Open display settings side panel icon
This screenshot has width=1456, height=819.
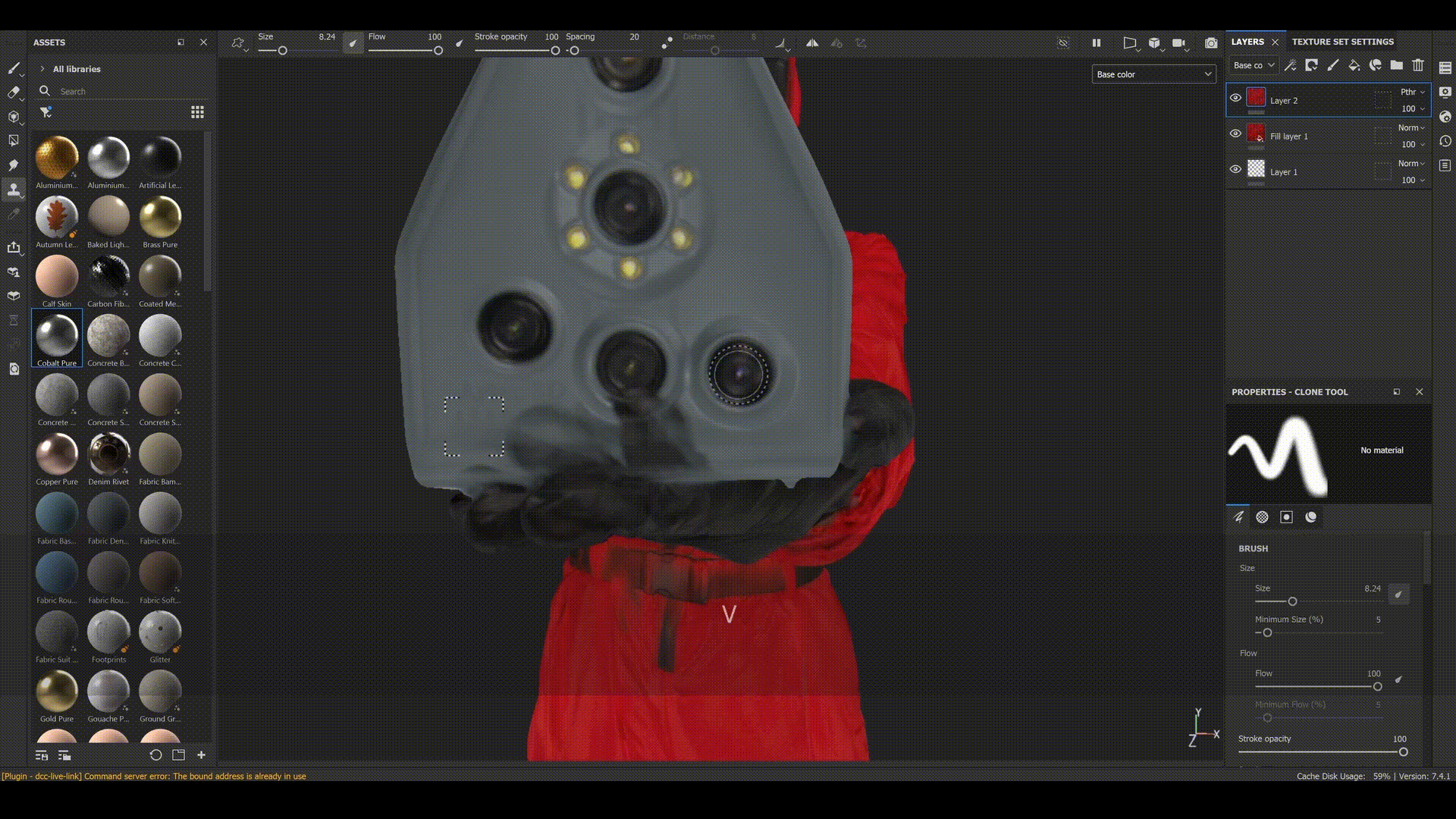[1445, 92]
